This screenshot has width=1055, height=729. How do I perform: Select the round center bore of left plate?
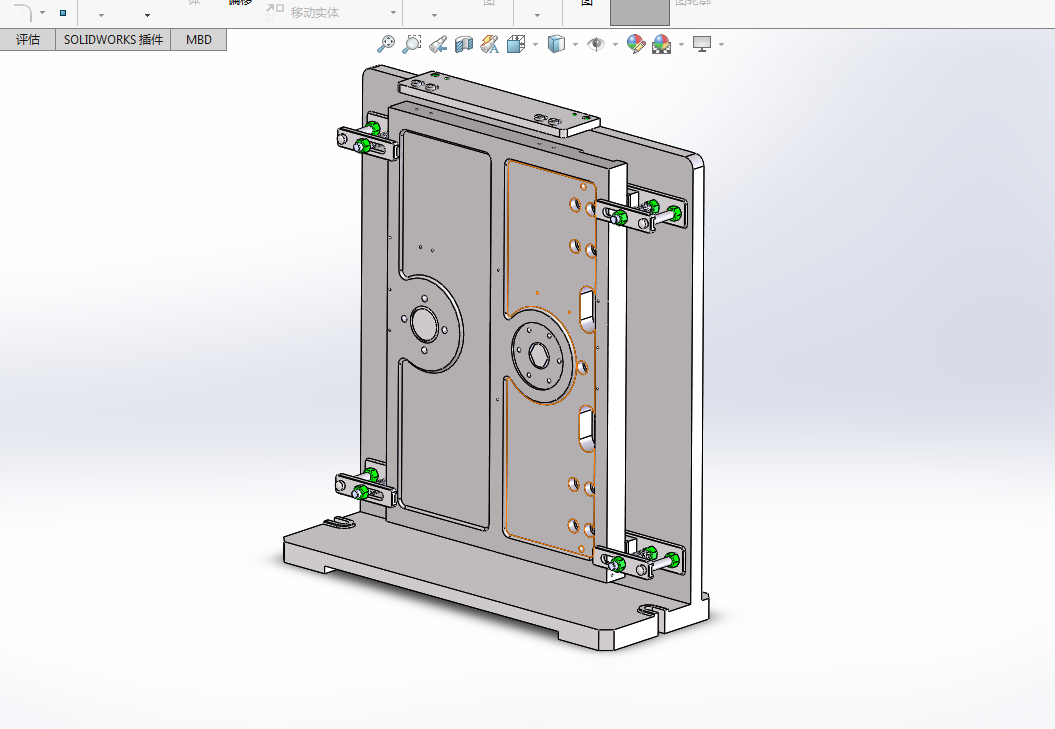point(424,324)
